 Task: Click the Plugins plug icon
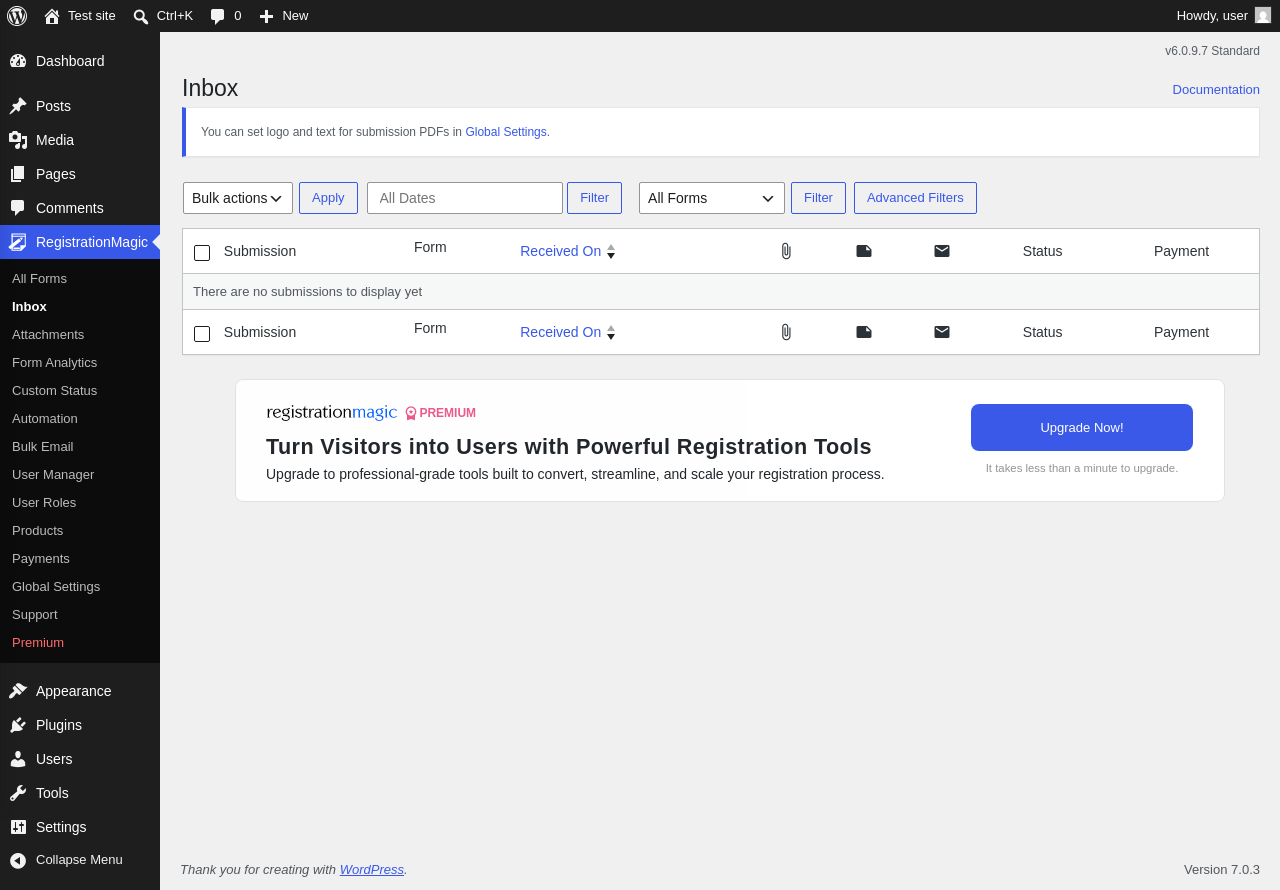[18, 725]
